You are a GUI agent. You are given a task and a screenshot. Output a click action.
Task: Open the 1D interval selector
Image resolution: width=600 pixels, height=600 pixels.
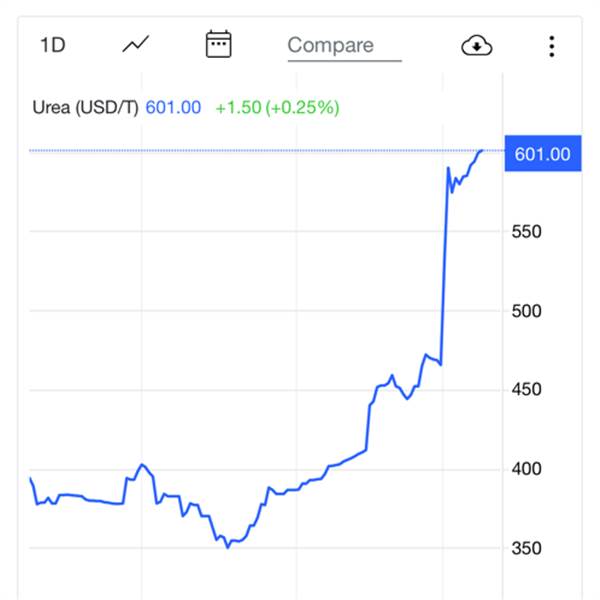coord(52,45)
